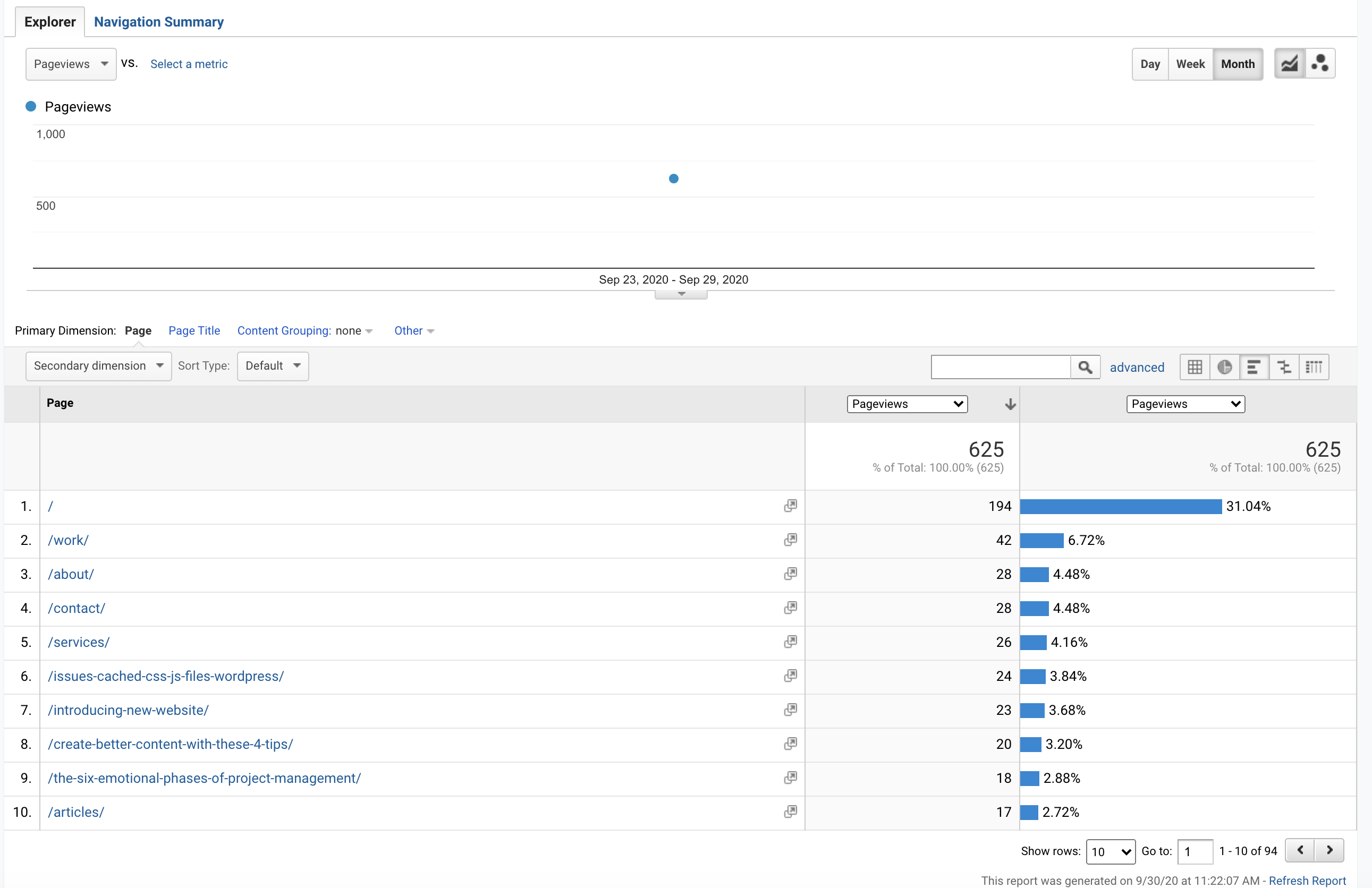Select the data table view icon
This screenshot has height=888, width=1372.
(x=1195, y=367)
